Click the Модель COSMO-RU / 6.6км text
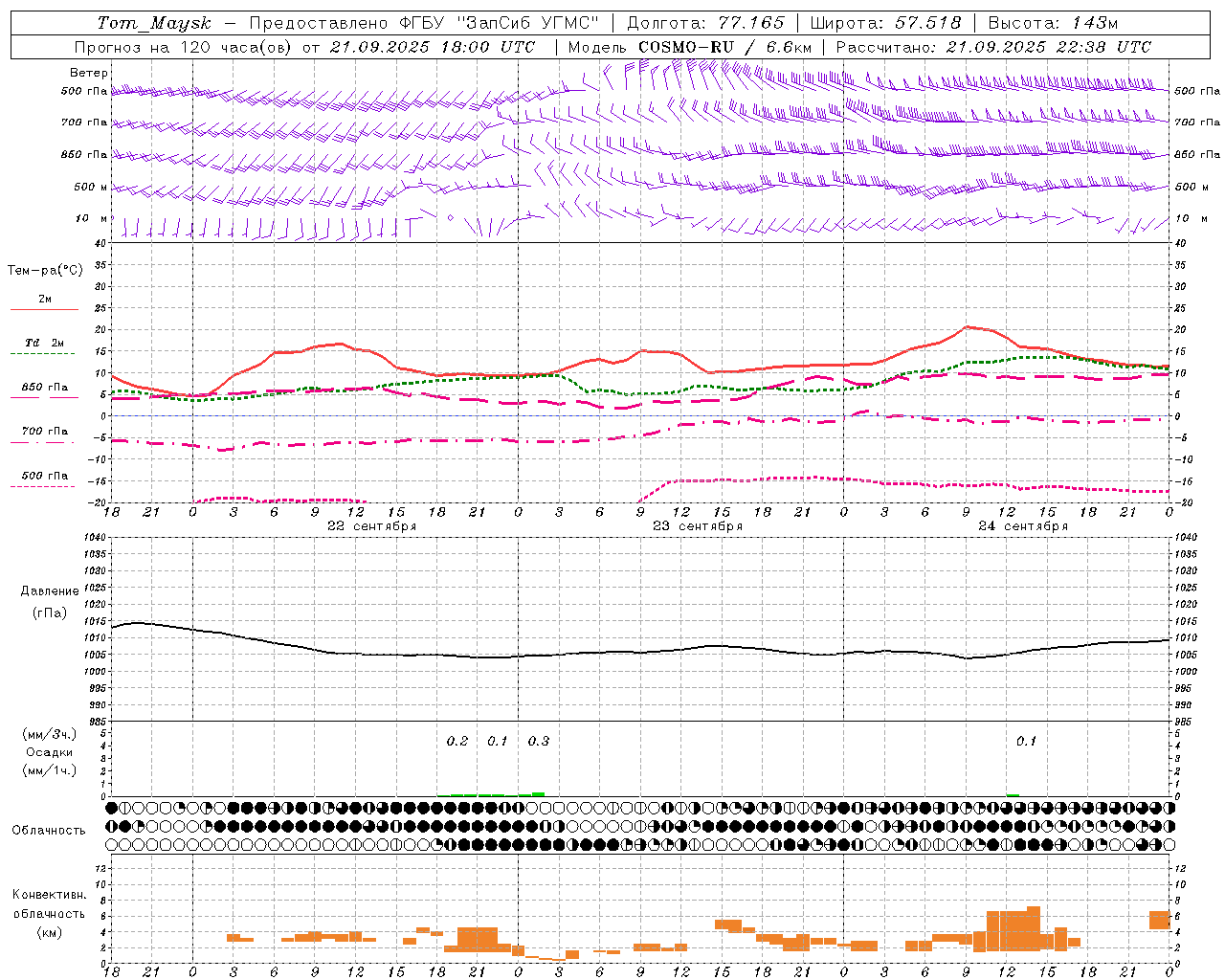1225x980 pixels. pos(689,47)
